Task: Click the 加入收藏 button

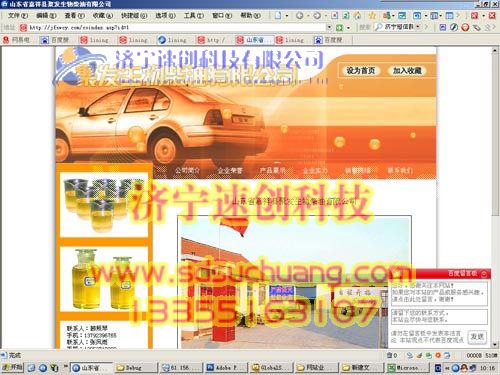Action: click(407, 70)
